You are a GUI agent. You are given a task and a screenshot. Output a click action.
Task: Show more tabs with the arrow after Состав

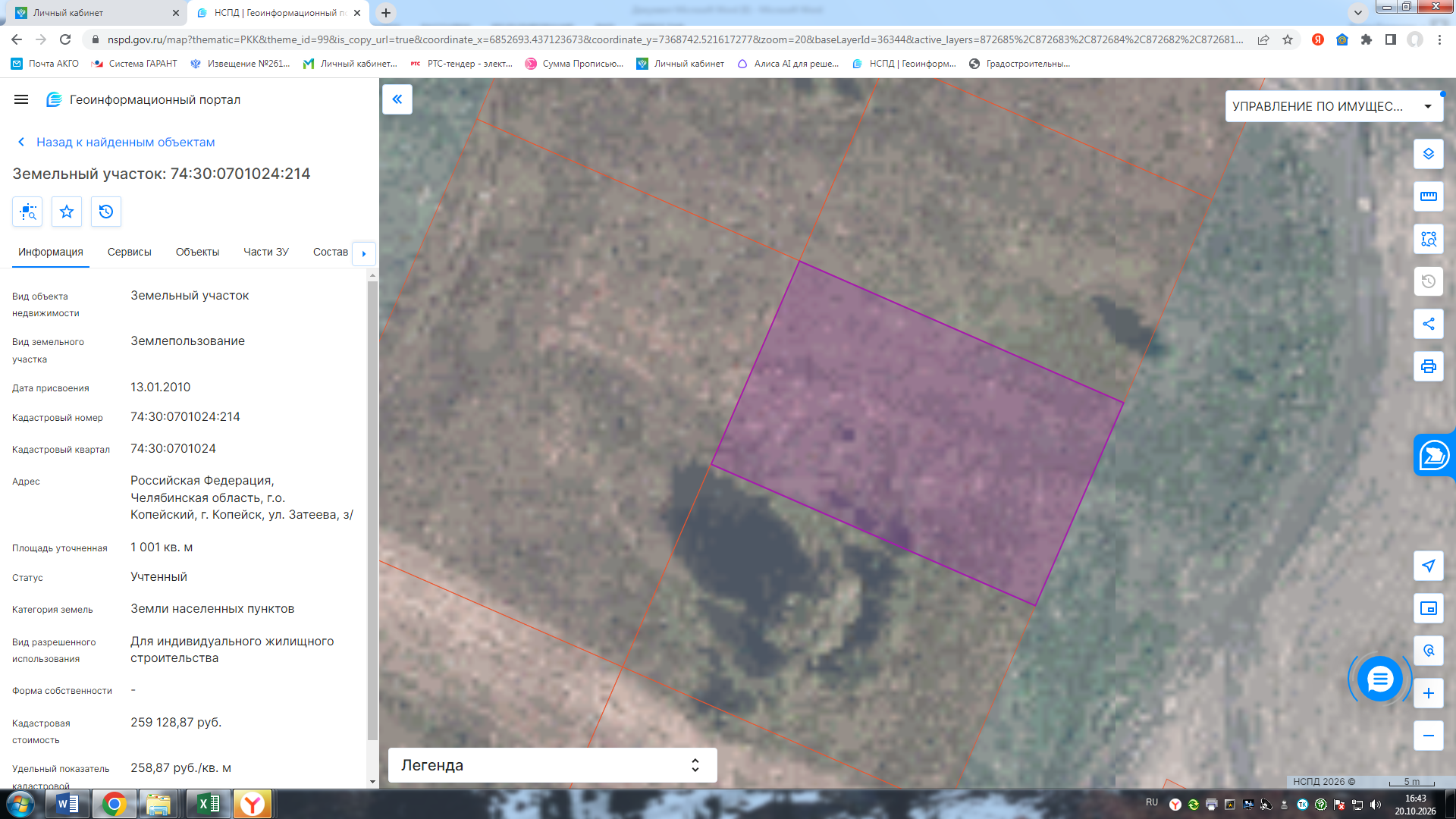pos(364,253)
